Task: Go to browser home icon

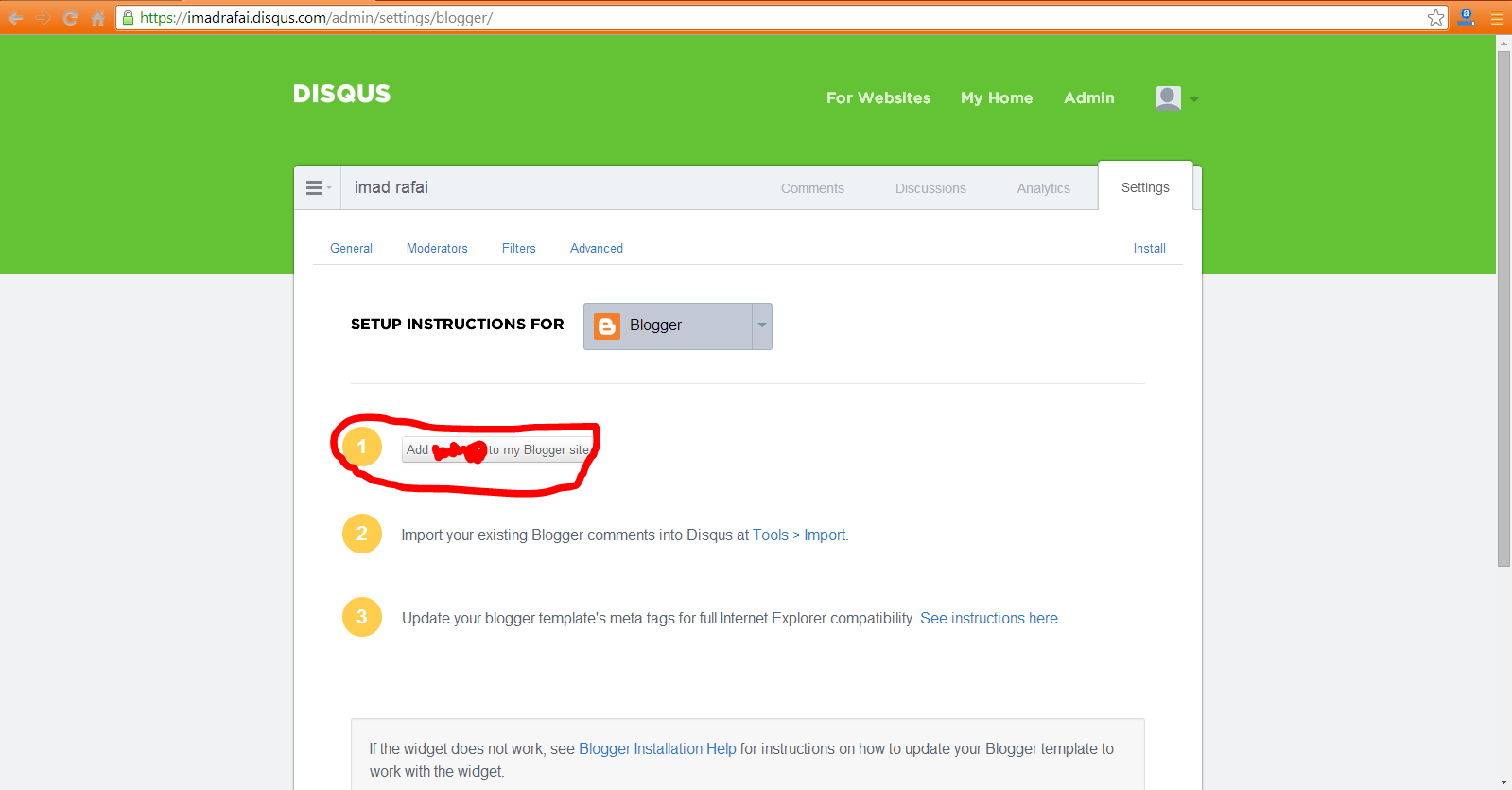Action: tap(97, 18)
